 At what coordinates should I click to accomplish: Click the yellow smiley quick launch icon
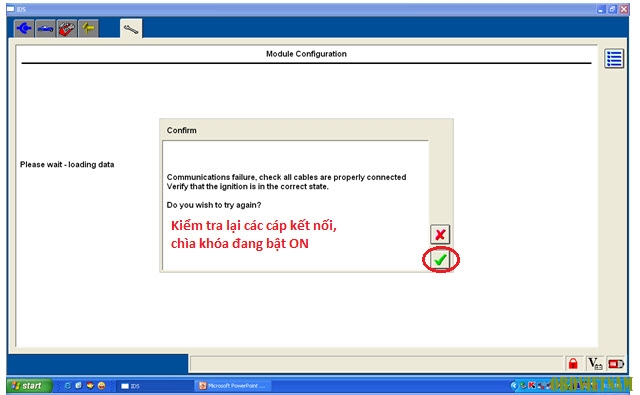coord(102,385)
